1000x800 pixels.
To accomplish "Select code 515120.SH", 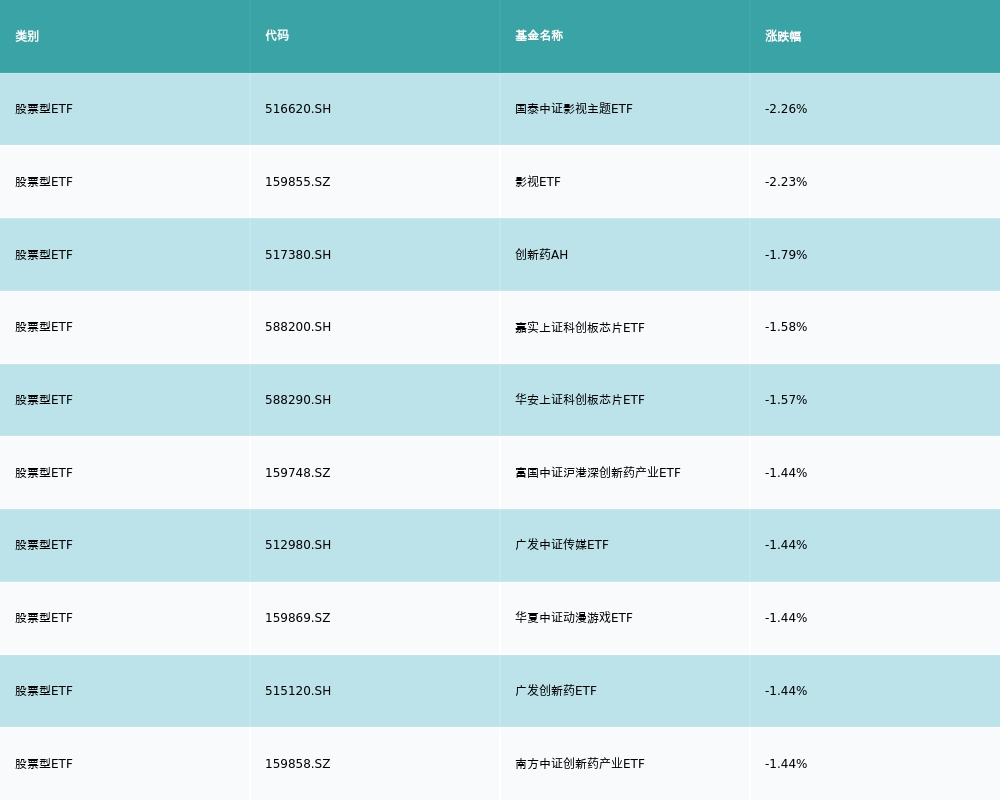I will point(298,691).
